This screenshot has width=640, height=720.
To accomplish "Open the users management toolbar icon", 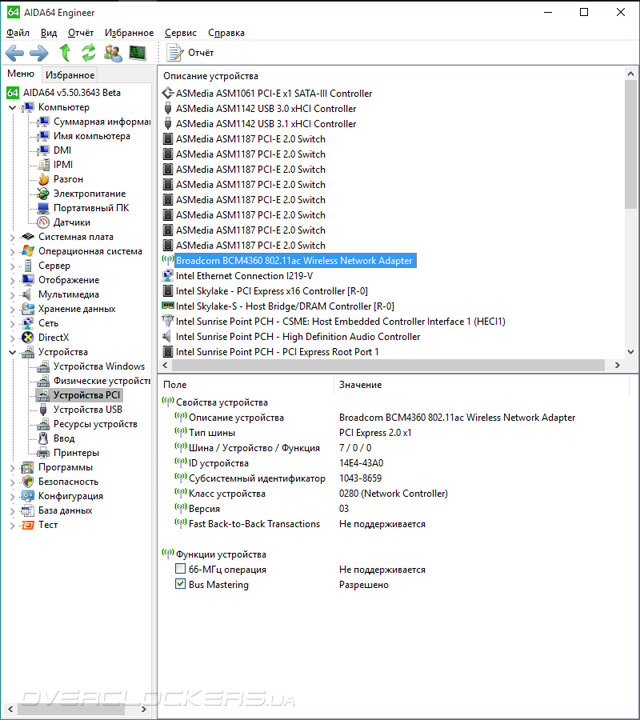I will 113,53.
